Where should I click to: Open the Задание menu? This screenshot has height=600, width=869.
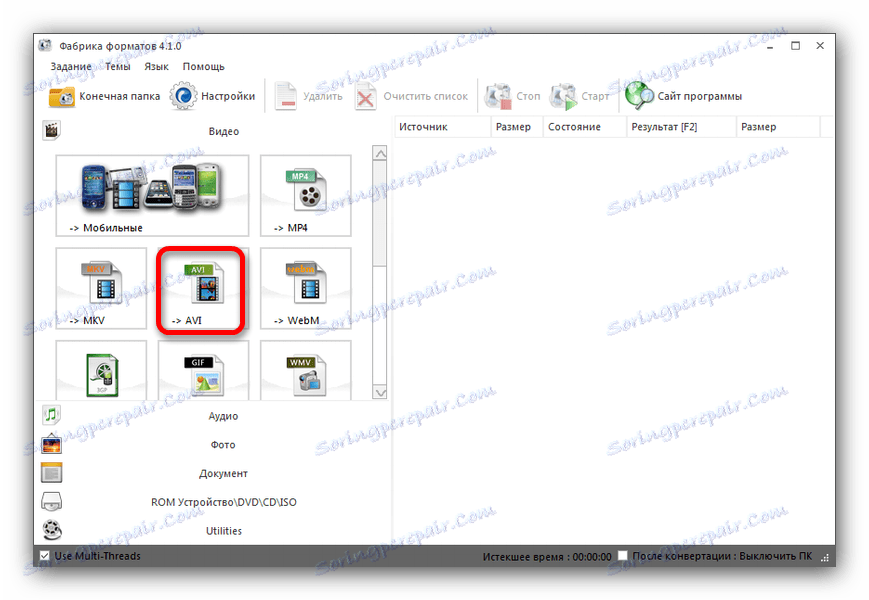pyautogui.click(x=71, y=66)
